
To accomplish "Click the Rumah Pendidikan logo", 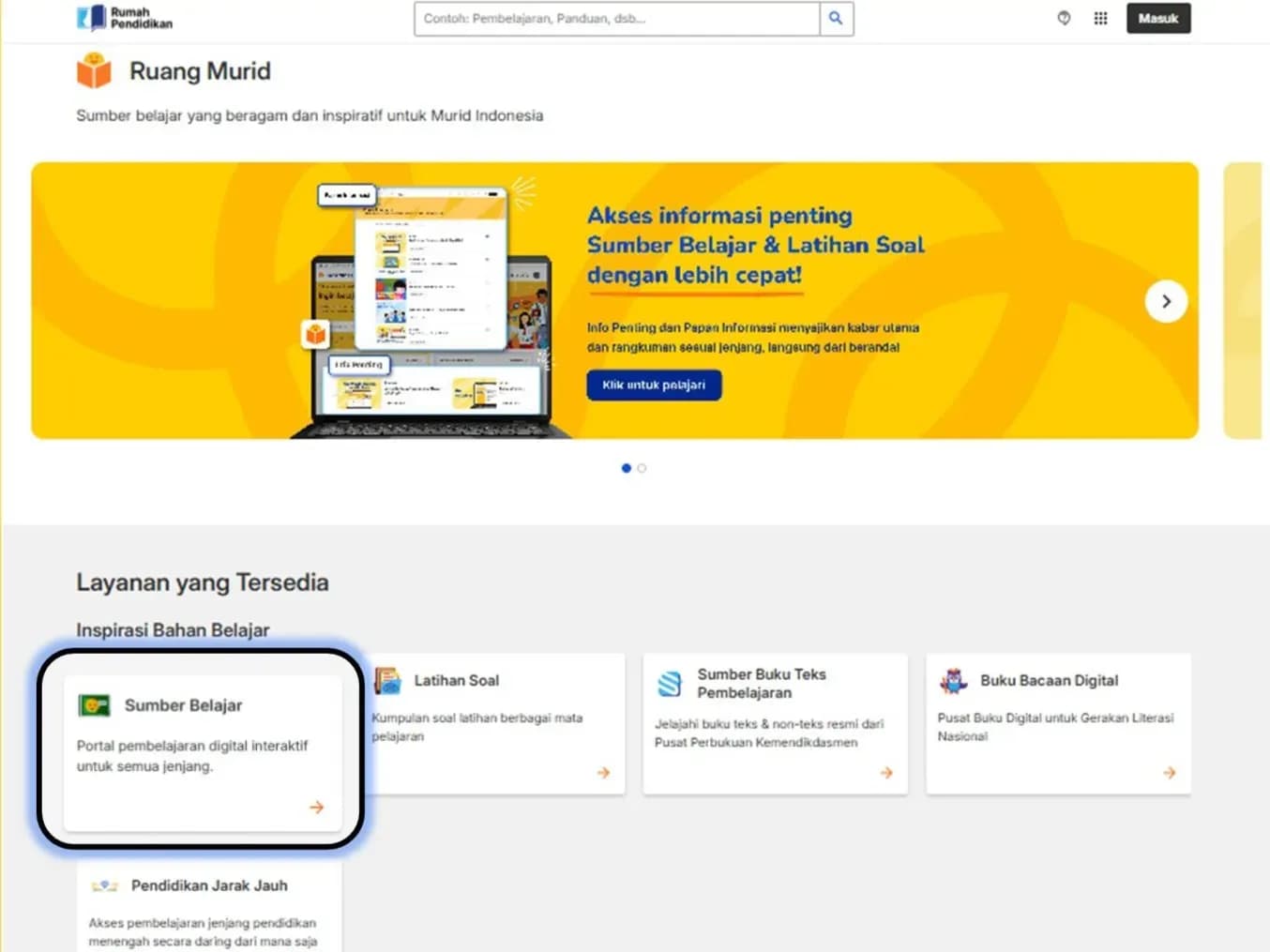I will click(x=125, y=18).
